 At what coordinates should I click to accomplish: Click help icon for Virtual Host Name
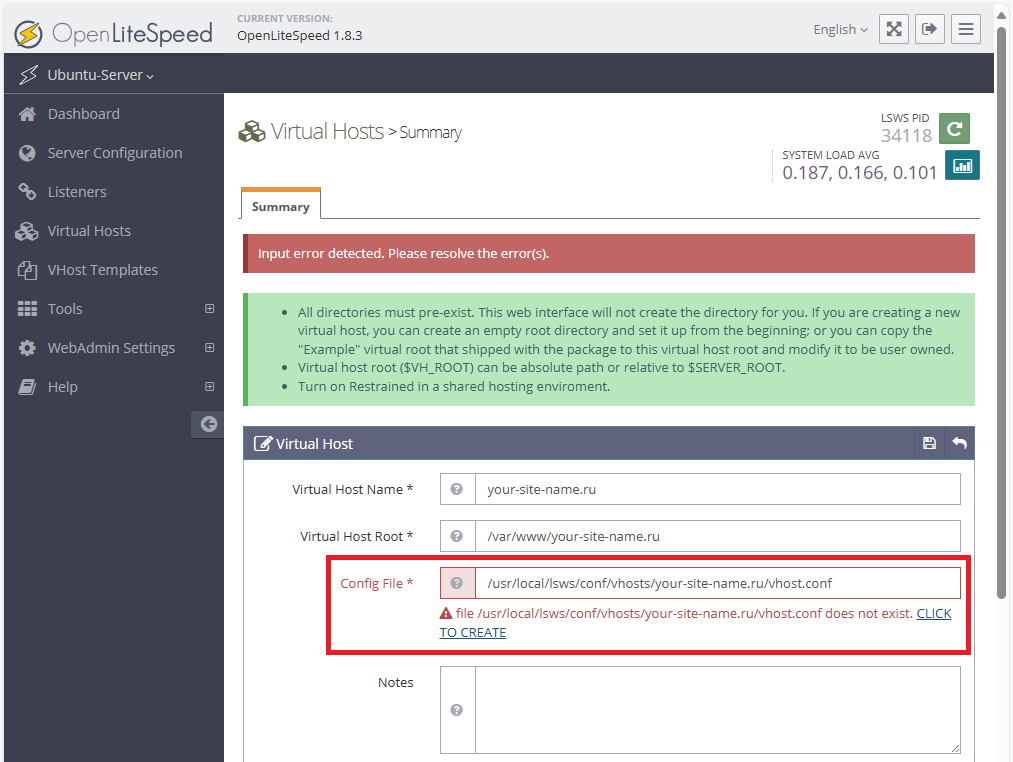[x=457, y=489]
